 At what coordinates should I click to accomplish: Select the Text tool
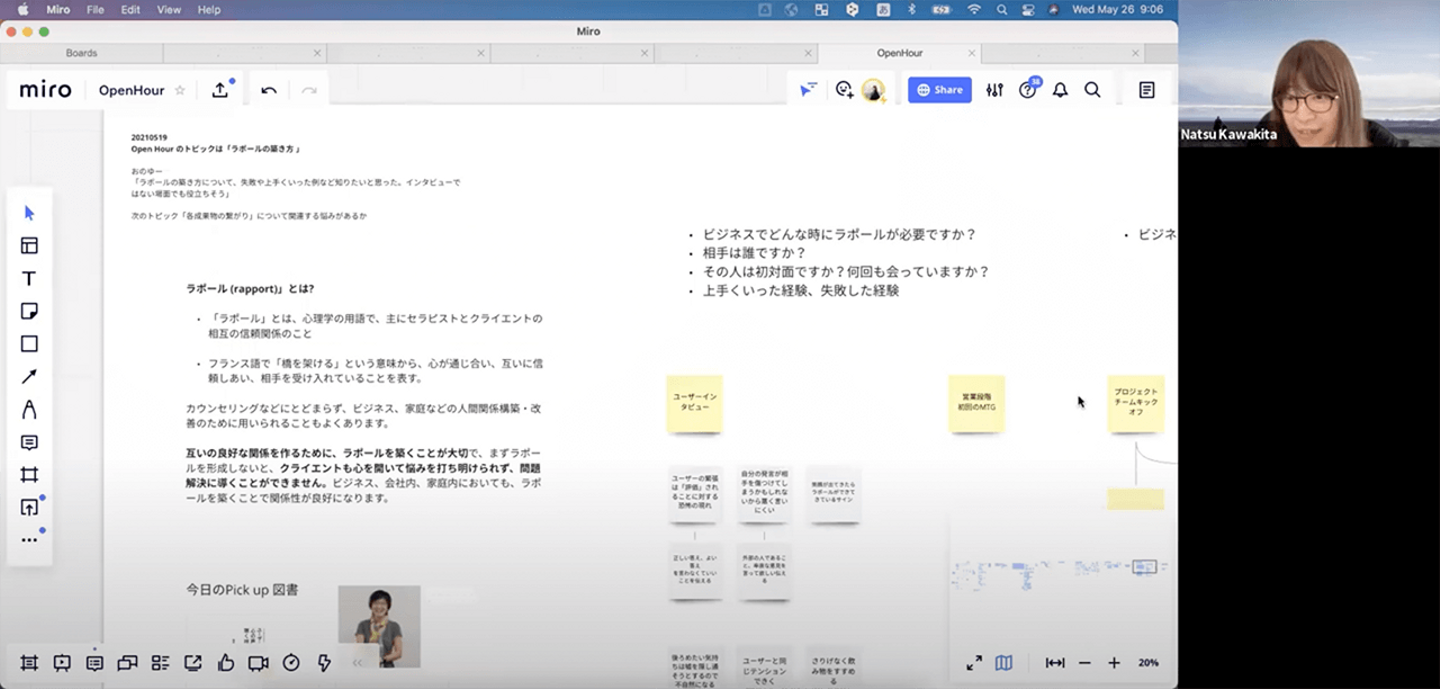point(29,279)
